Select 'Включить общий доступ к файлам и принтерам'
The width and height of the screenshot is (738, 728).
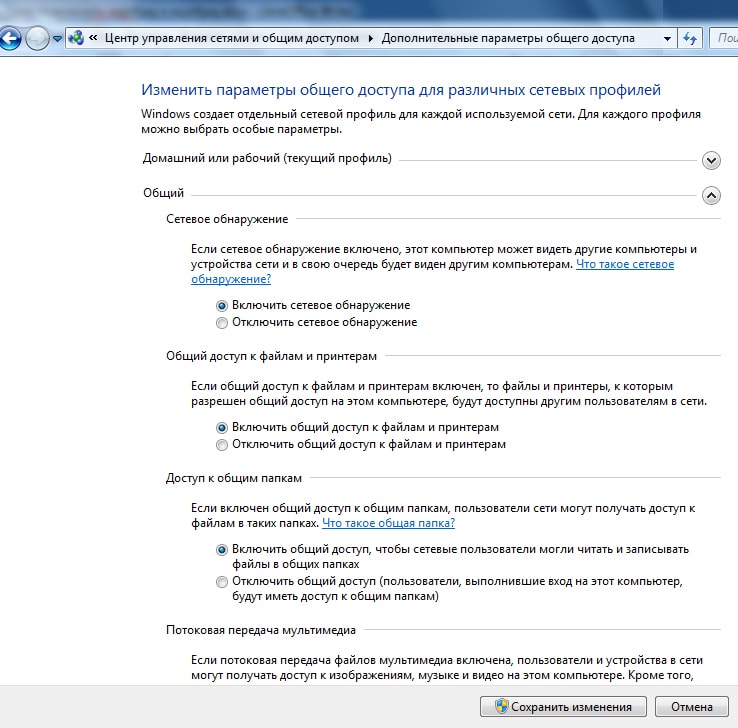point(222,428)
